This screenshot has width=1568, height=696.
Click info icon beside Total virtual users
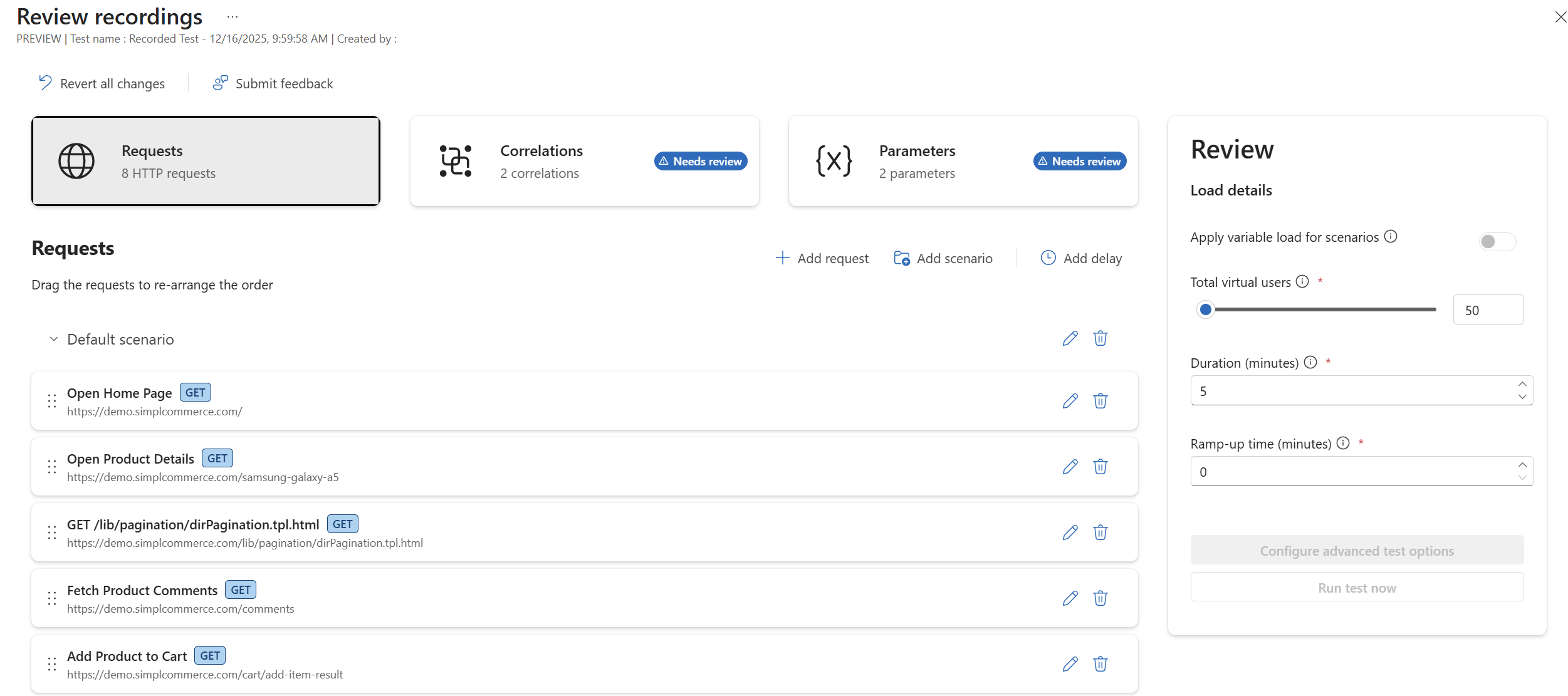1302,281
